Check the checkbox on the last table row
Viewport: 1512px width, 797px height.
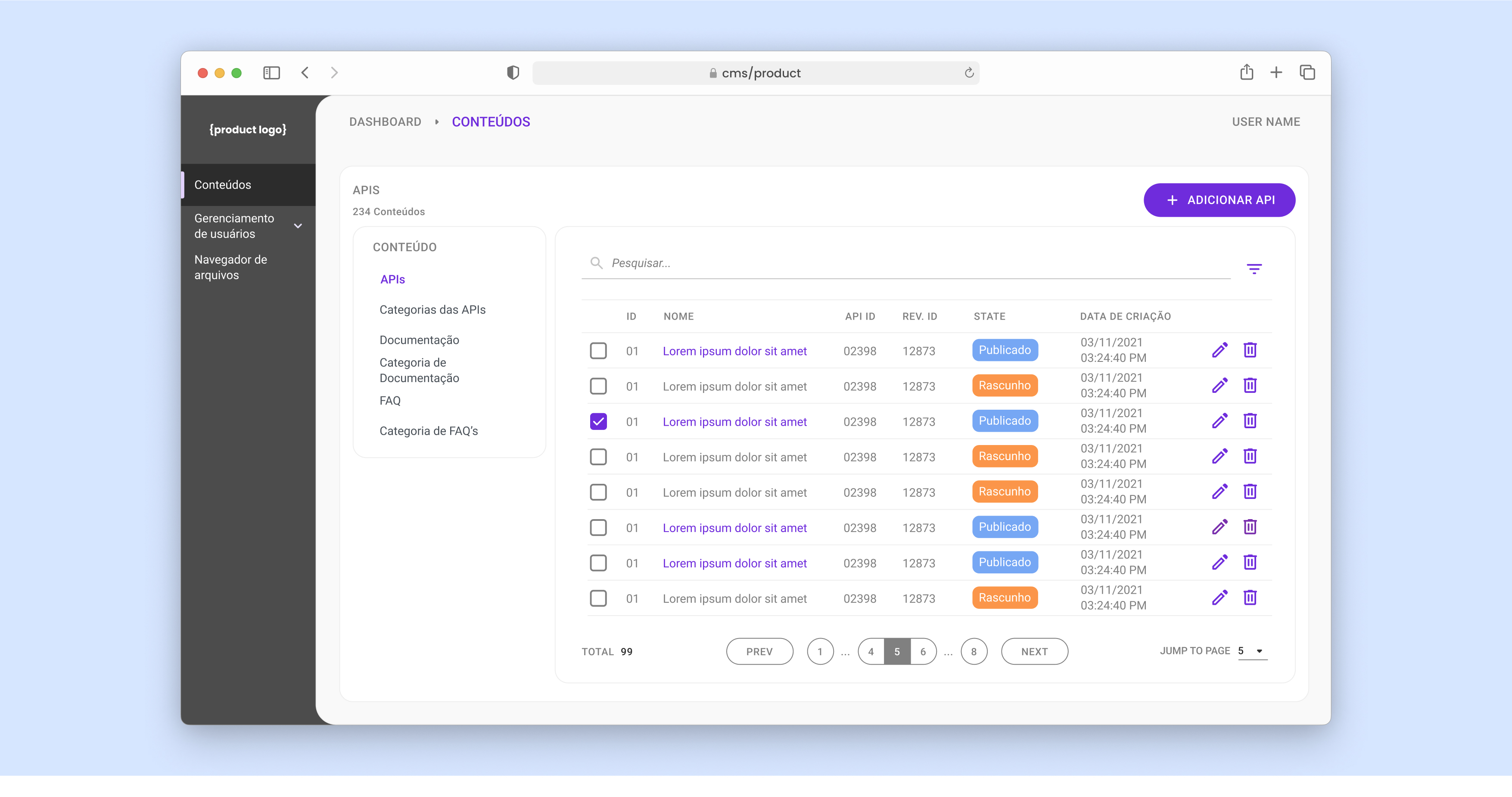[x=598, y=598]
